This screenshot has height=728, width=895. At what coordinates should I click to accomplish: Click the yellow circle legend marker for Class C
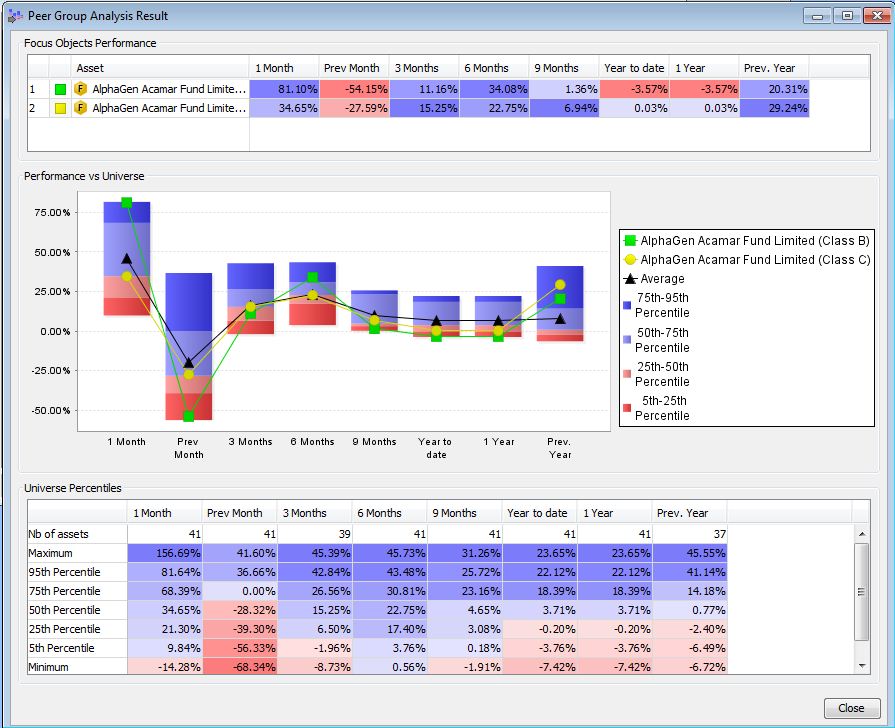[x=630, y=260]
